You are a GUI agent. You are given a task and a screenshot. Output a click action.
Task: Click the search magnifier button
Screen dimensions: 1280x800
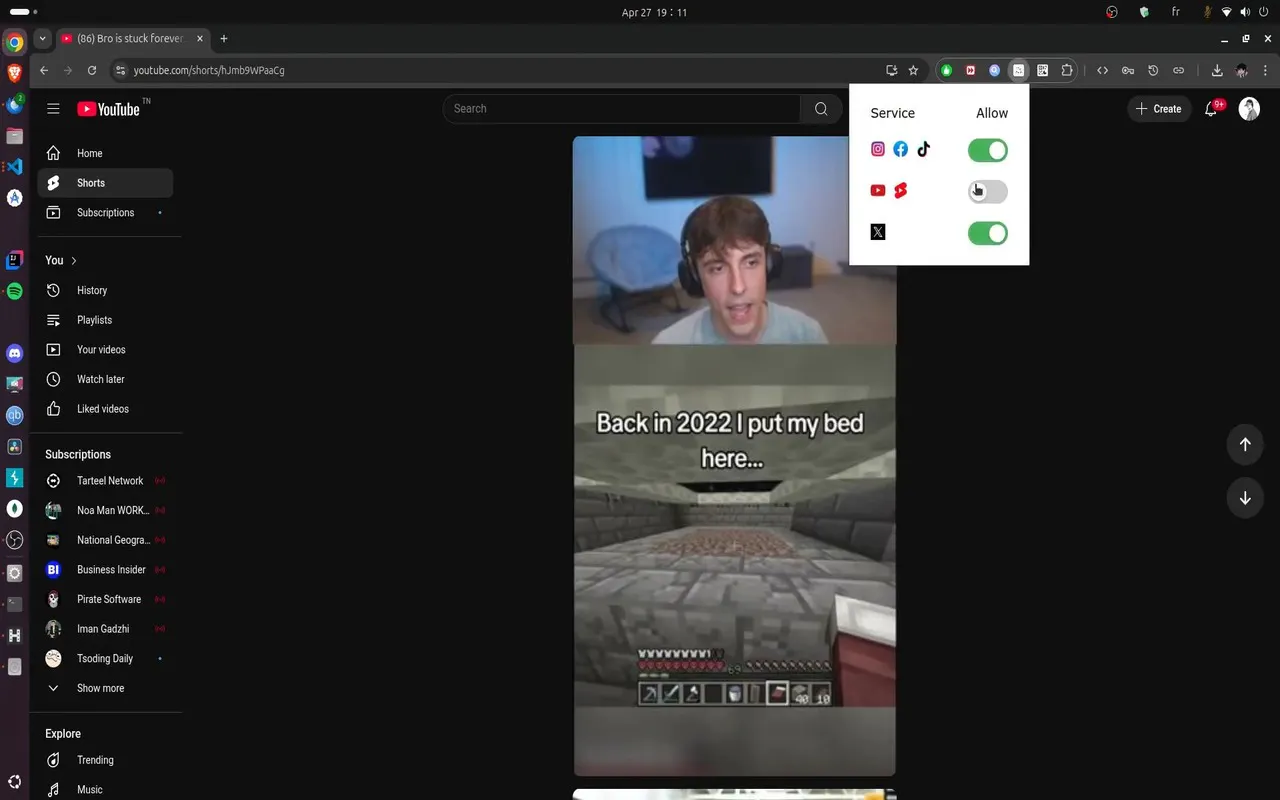821,109
